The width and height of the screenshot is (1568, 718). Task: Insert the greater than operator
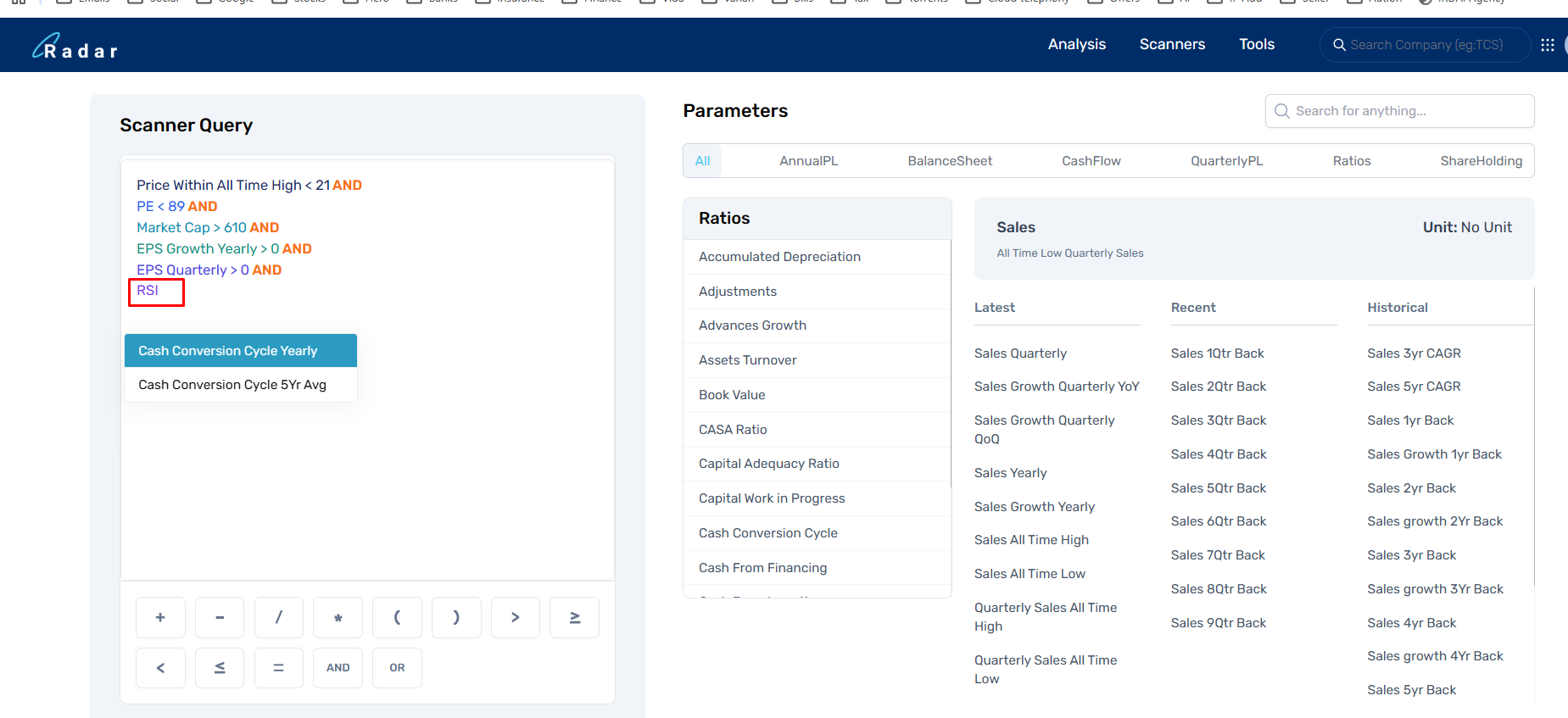pyautogui.click(x=515, y=617)
